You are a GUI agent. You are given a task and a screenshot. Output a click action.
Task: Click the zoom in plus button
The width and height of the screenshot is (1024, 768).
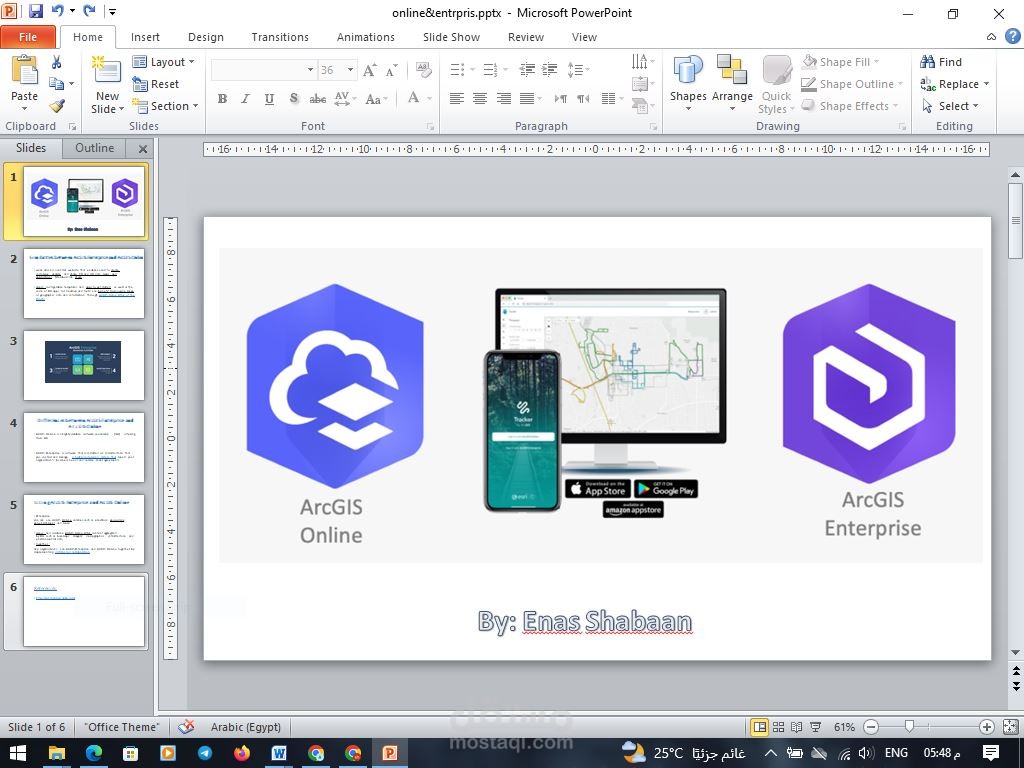[x=987, y=727]
